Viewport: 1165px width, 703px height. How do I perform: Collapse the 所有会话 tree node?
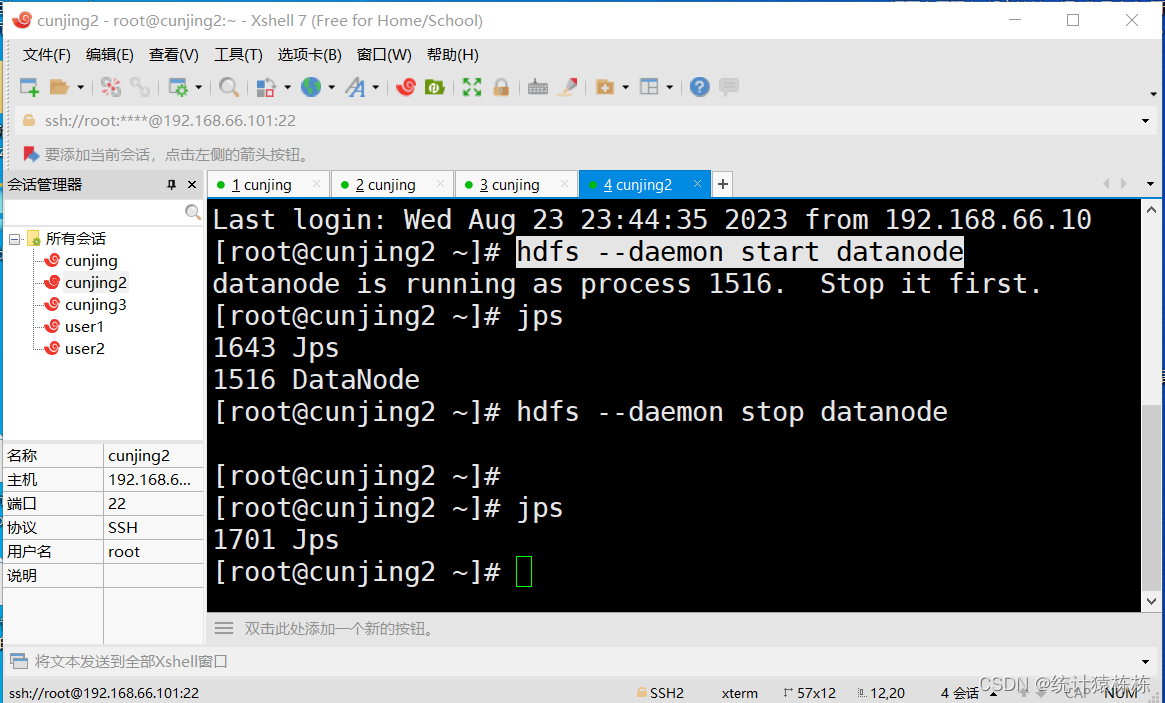pos(14,239)
